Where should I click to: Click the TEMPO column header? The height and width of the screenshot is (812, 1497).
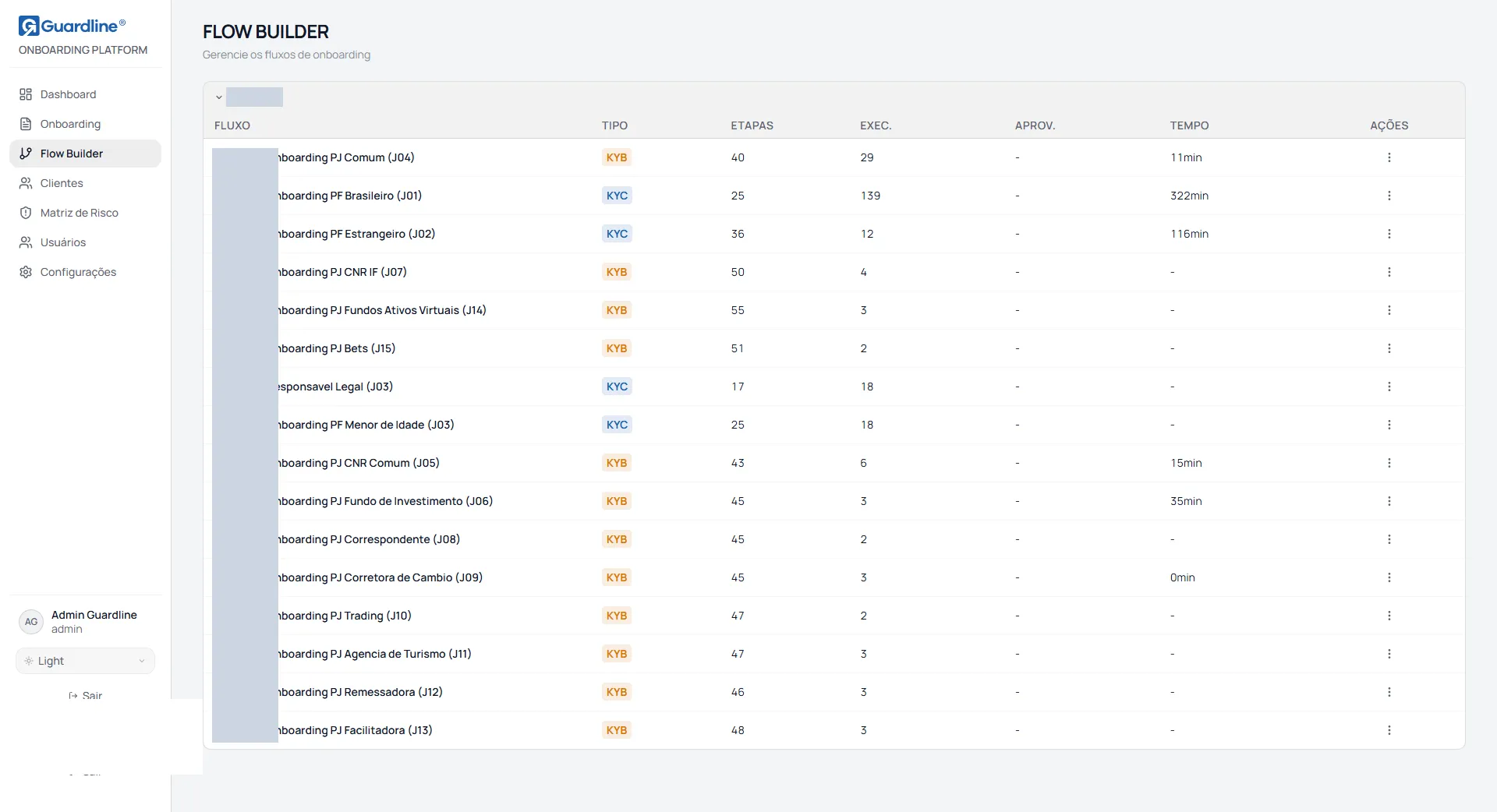coord(1189,125)
